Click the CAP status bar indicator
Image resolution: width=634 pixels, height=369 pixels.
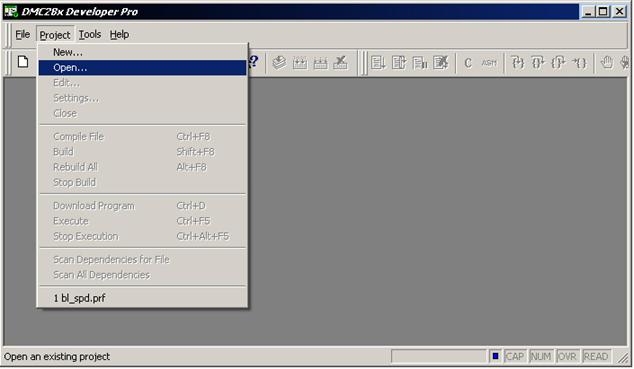(514, 356)
